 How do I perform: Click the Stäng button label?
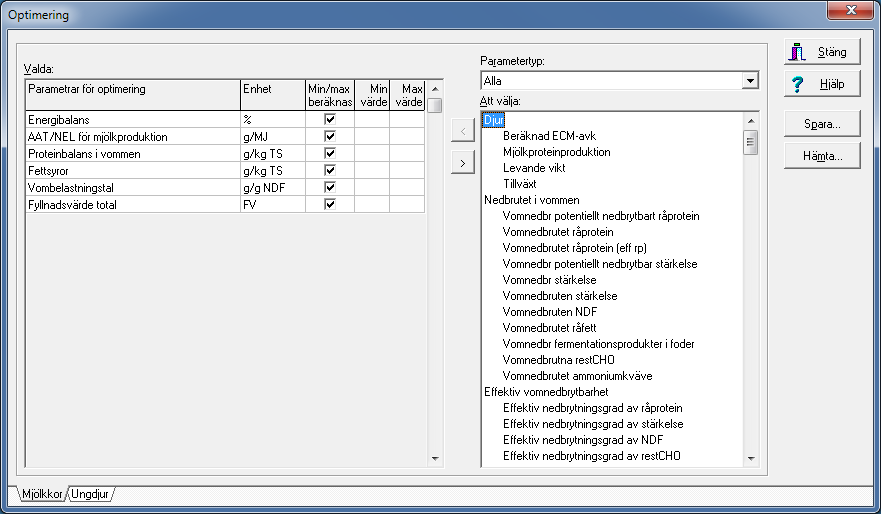pos(832,52)
